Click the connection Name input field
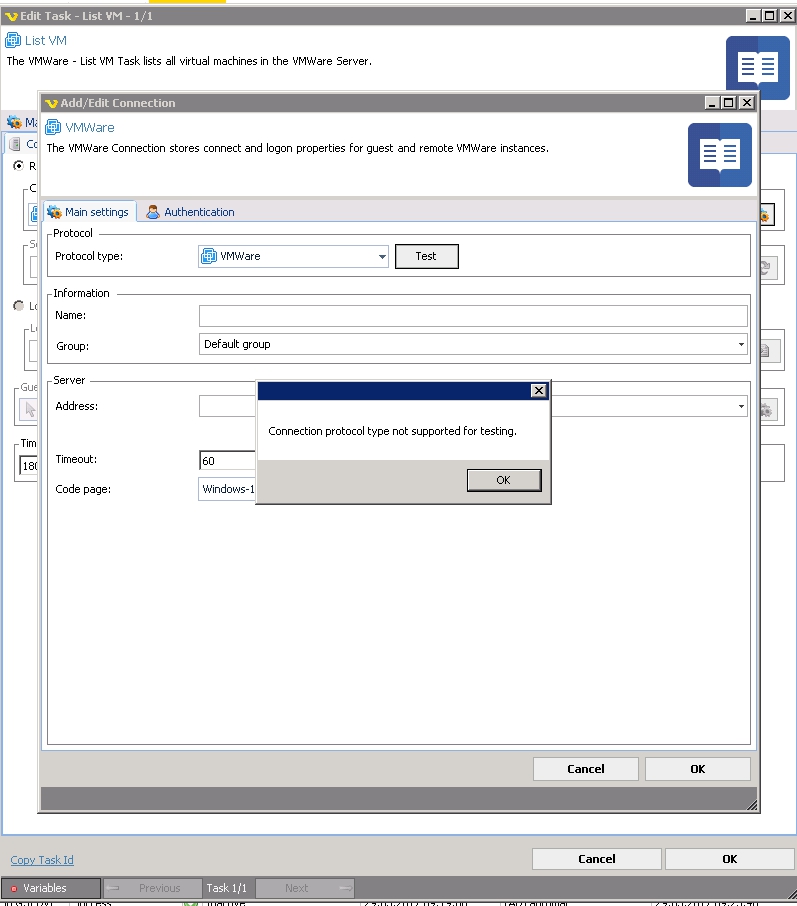 click(473, 316)
